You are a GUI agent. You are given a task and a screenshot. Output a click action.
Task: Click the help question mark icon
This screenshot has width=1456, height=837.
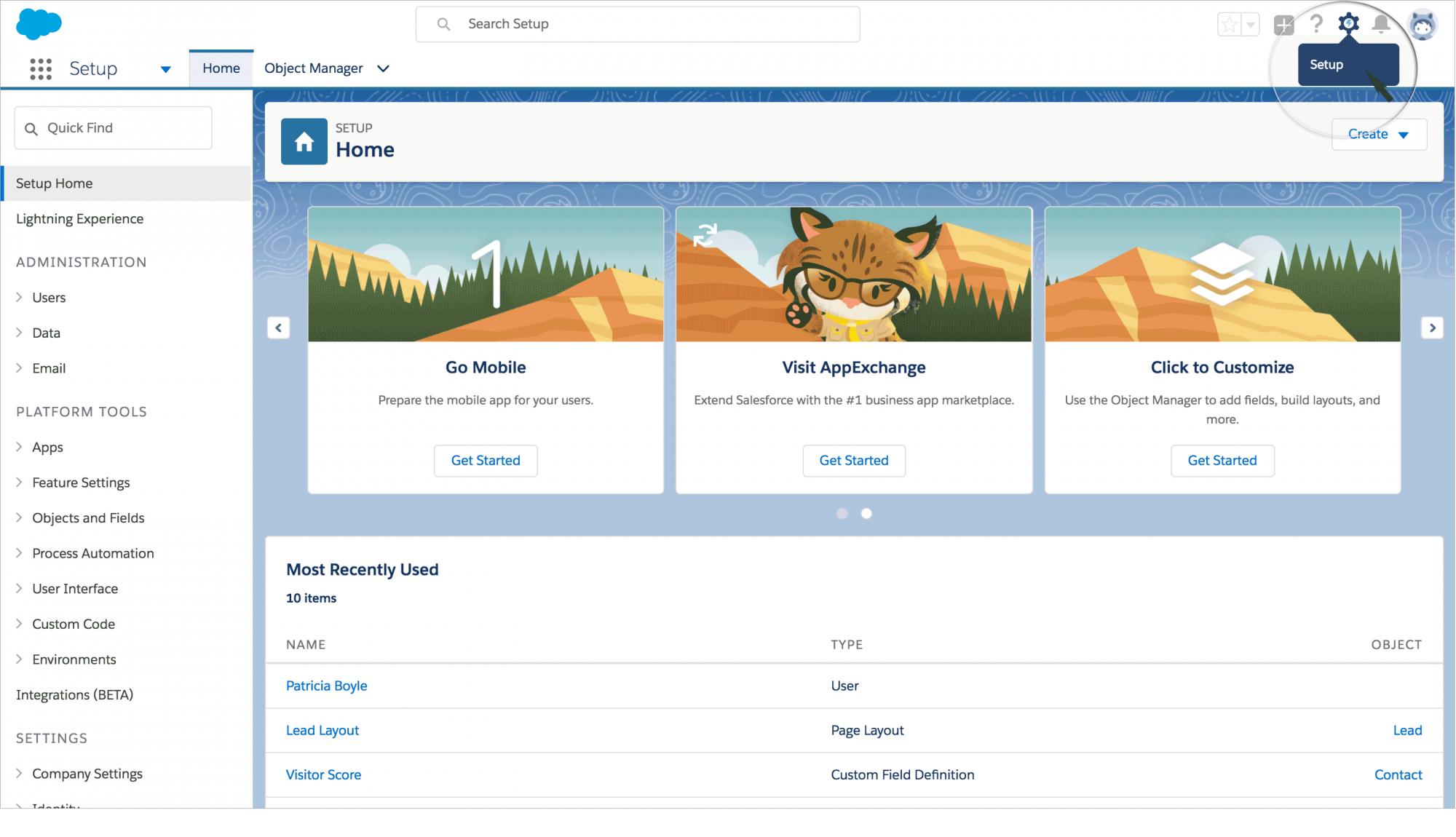[x=1316, y=24]
